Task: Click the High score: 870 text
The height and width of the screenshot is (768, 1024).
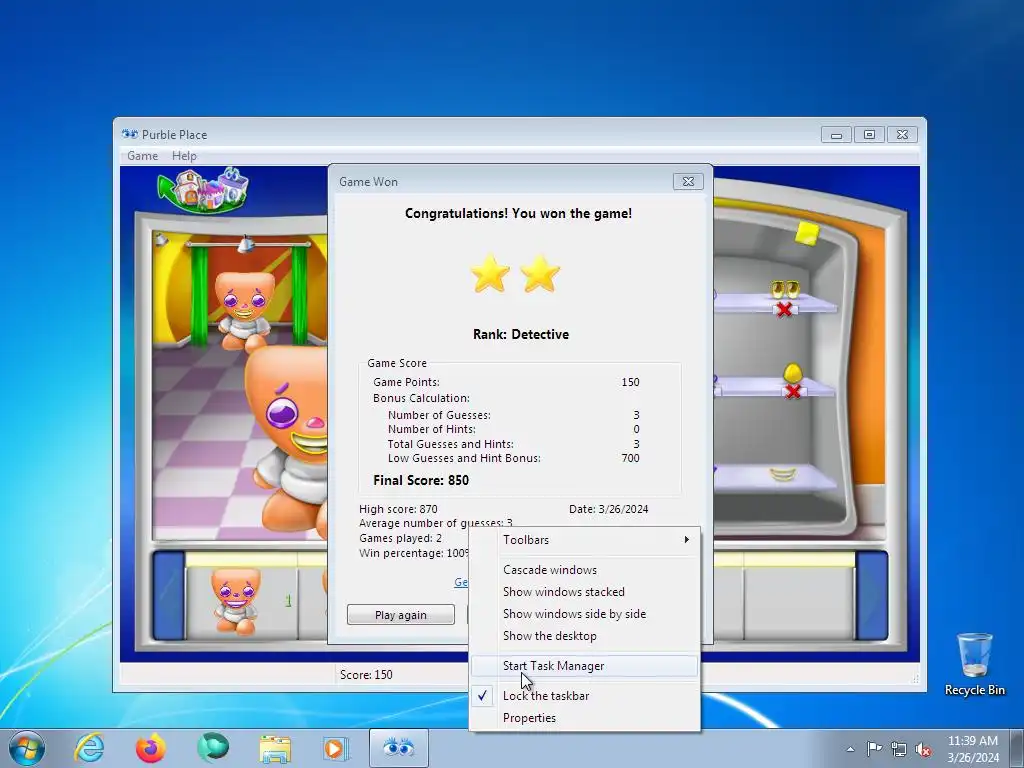Action: (x=398, y=509)
